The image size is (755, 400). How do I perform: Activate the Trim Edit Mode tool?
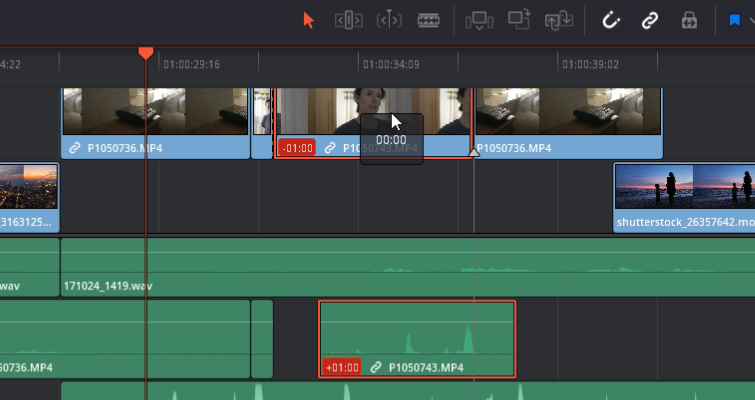pos(349,21)
